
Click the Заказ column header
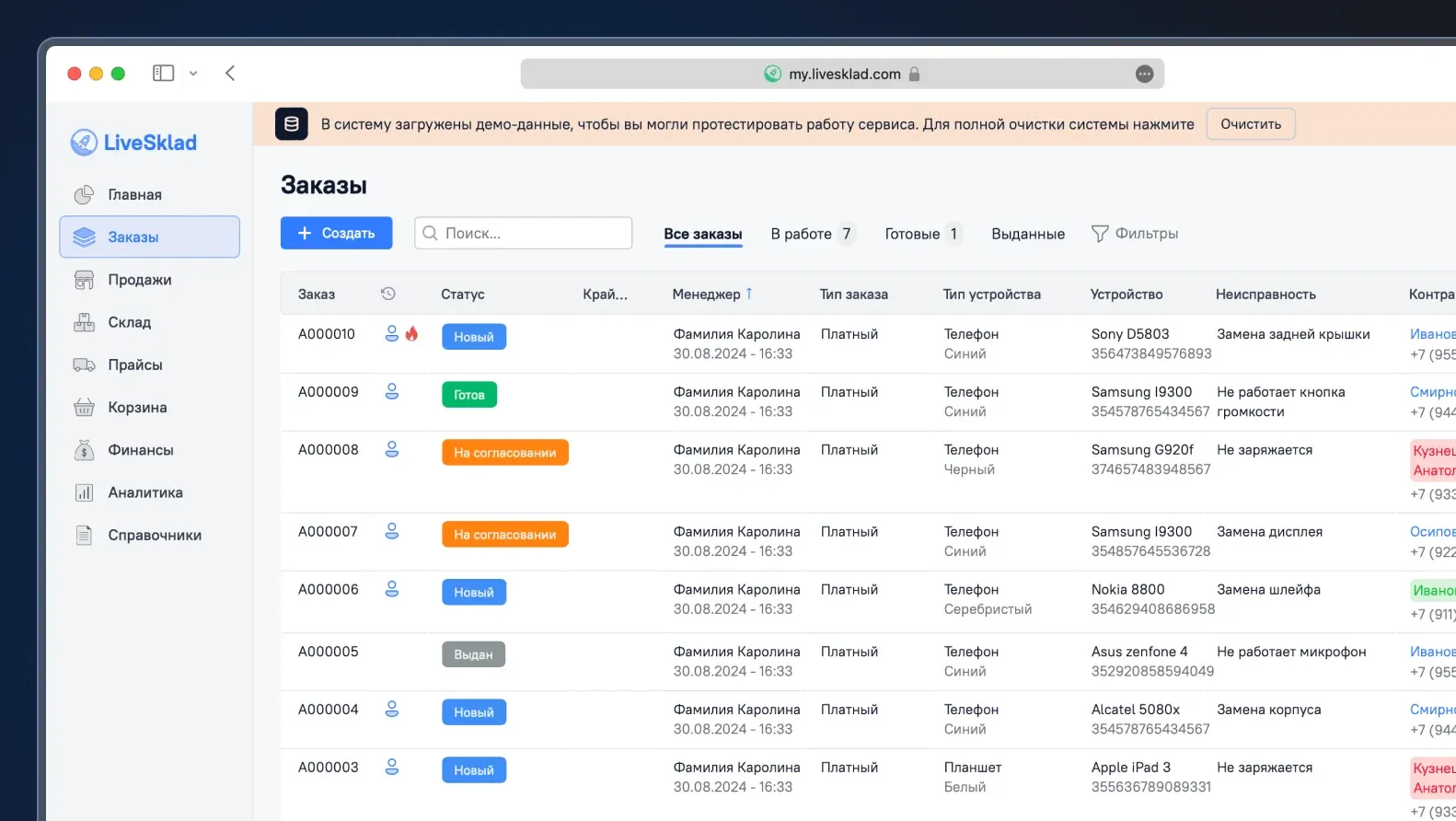(317, 295)
